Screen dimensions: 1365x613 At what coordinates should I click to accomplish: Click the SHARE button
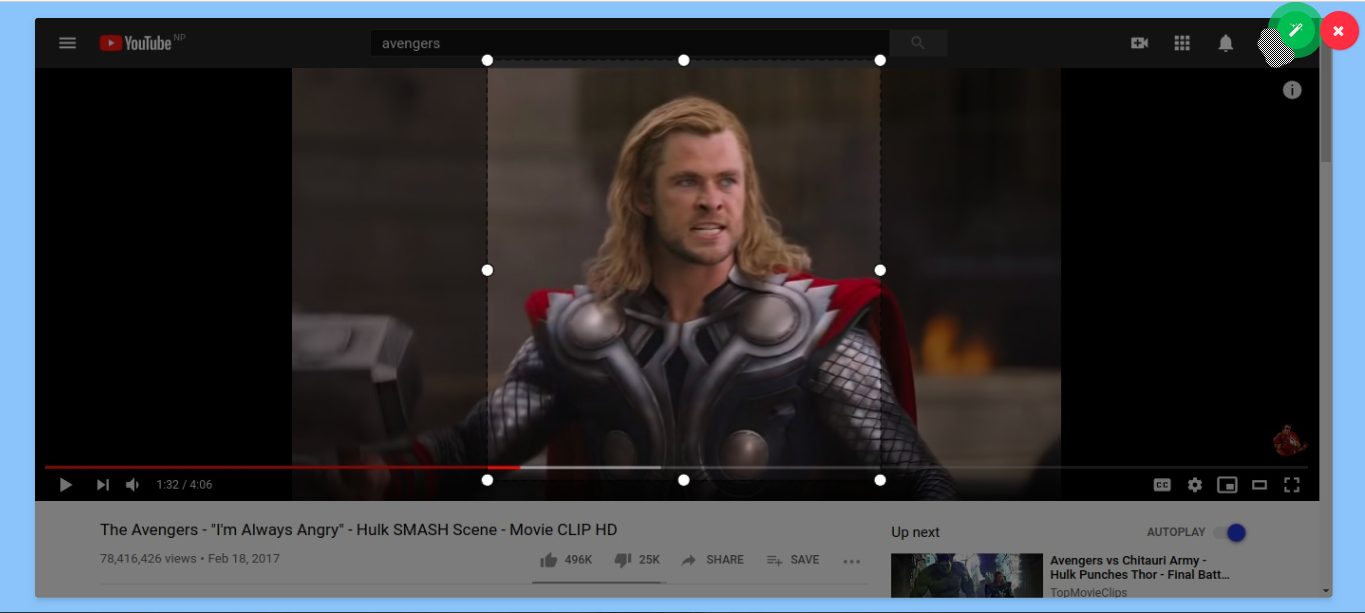pyautogui.click(x=712, y=560)
